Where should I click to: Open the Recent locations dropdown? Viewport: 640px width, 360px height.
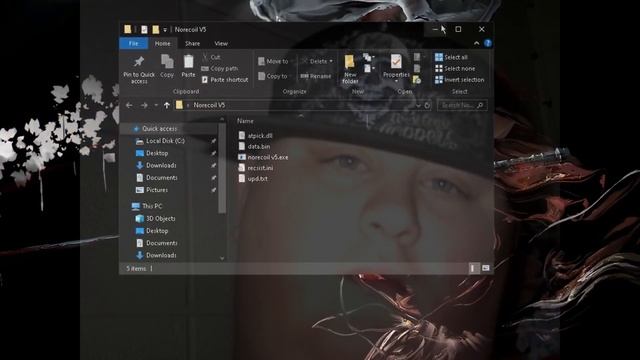pyautogui.click(x=156, y=105)
